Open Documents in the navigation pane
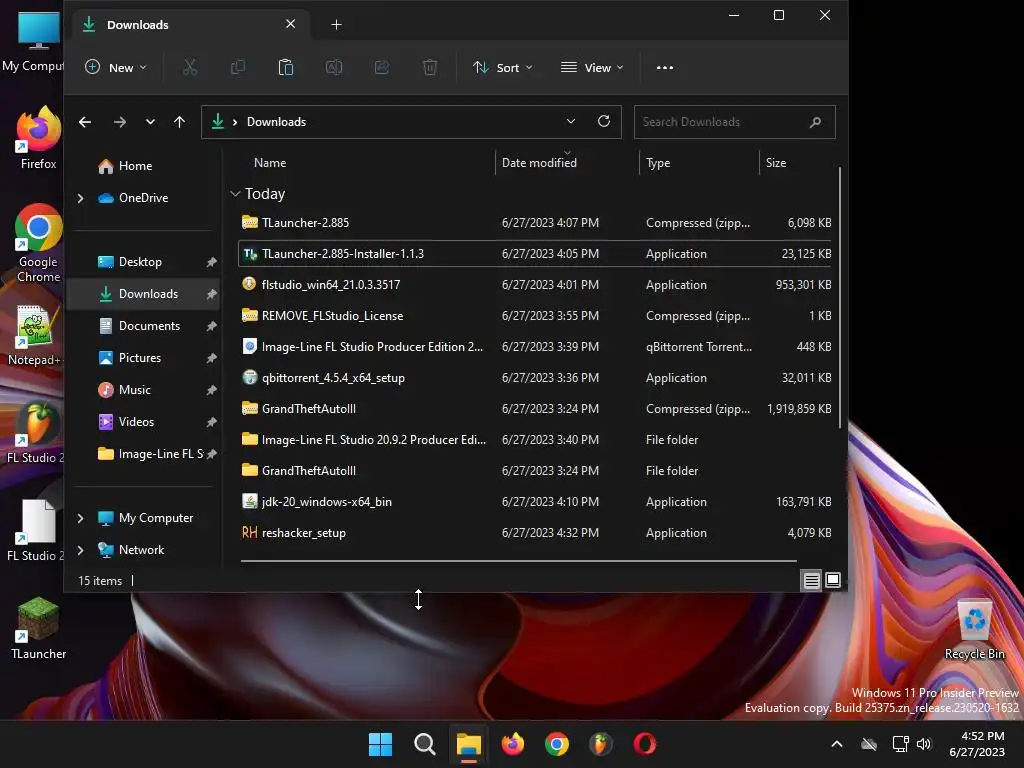 click(x=148, y=326)
